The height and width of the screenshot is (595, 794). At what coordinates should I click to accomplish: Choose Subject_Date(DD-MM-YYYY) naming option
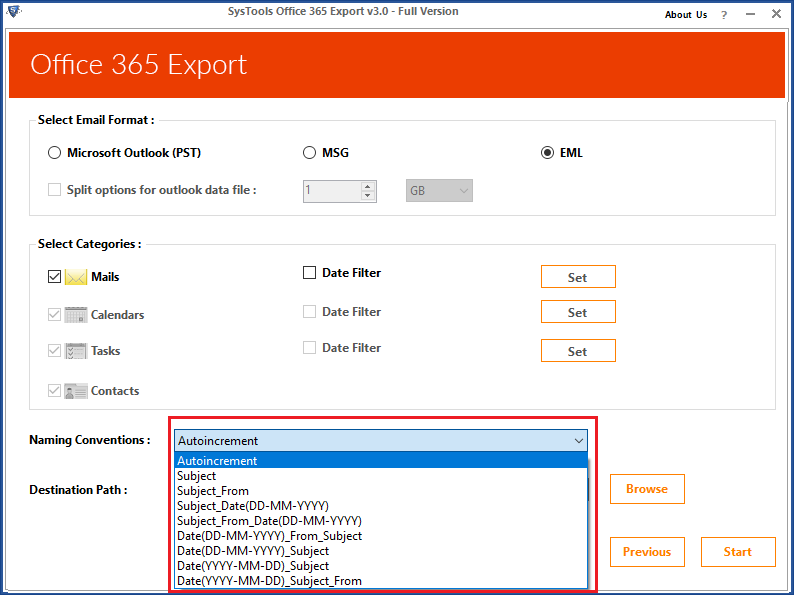coord(381,506)
